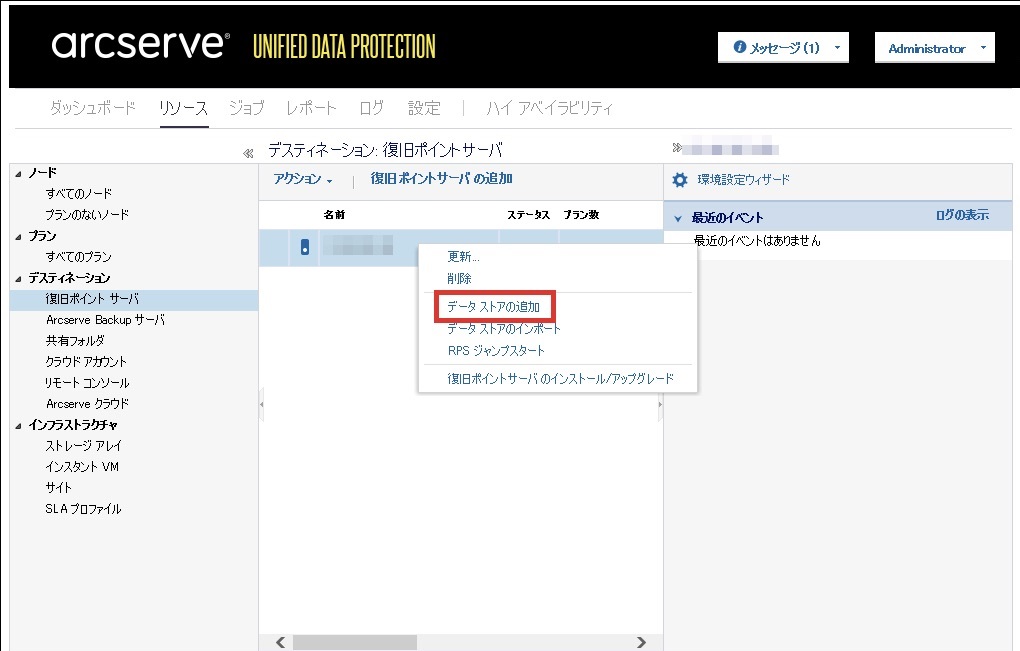Open the ハイ アベイラビリティ tab

coord(549,108)
